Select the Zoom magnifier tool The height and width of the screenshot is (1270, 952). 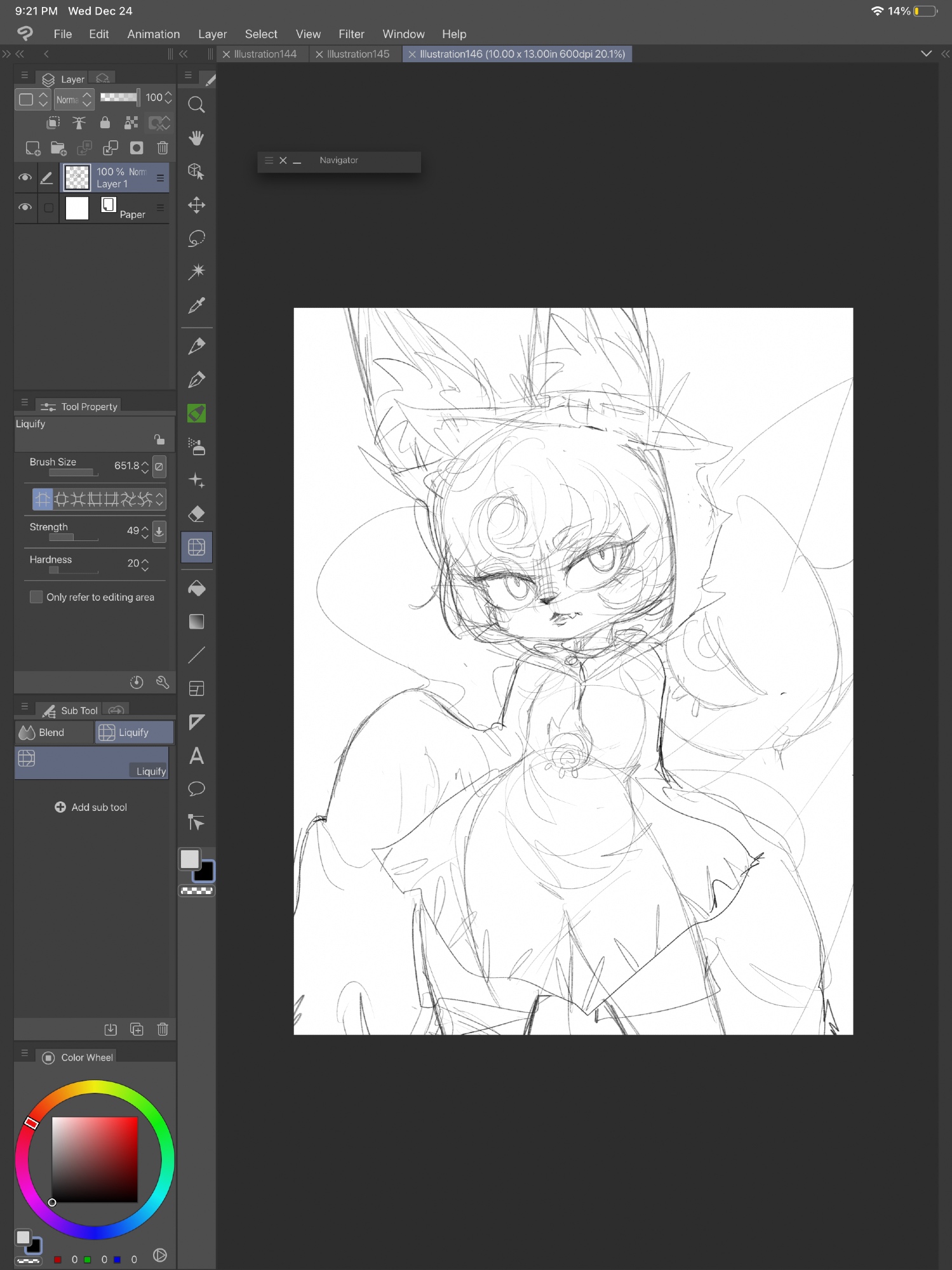[x=196, y=105]
